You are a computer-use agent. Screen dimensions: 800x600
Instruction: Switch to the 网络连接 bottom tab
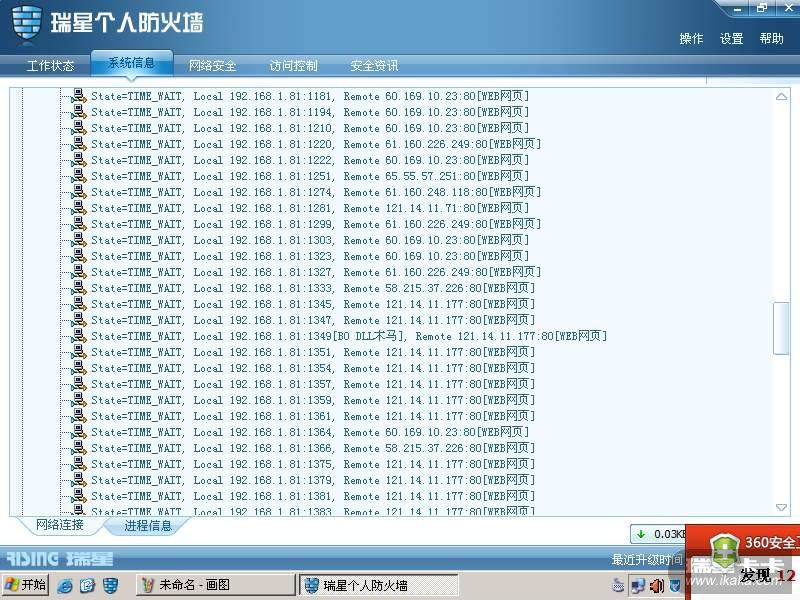click(60, 525)
